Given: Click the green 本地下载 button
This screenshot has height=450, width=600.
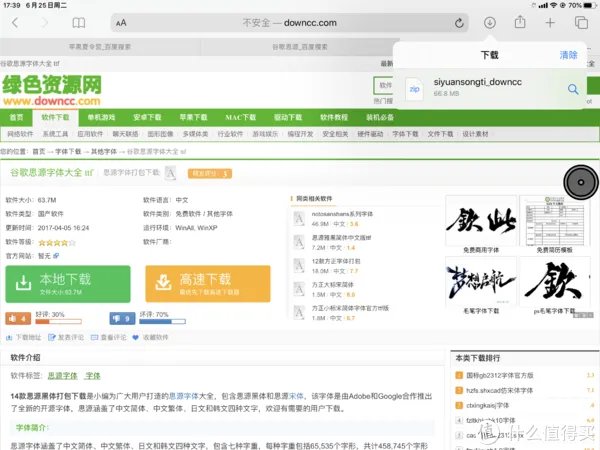Looking at the screenshot, I should (x=68, y=284).
